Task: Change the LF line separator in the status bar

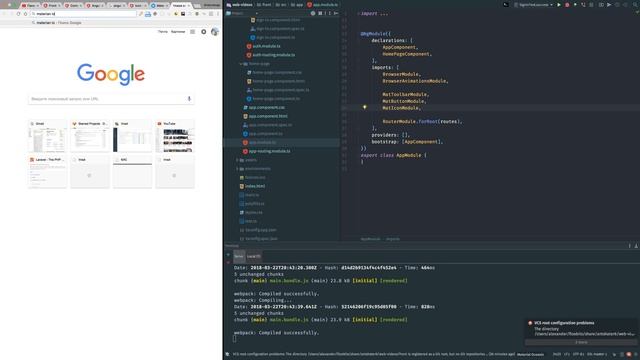Action: [567, 354]
